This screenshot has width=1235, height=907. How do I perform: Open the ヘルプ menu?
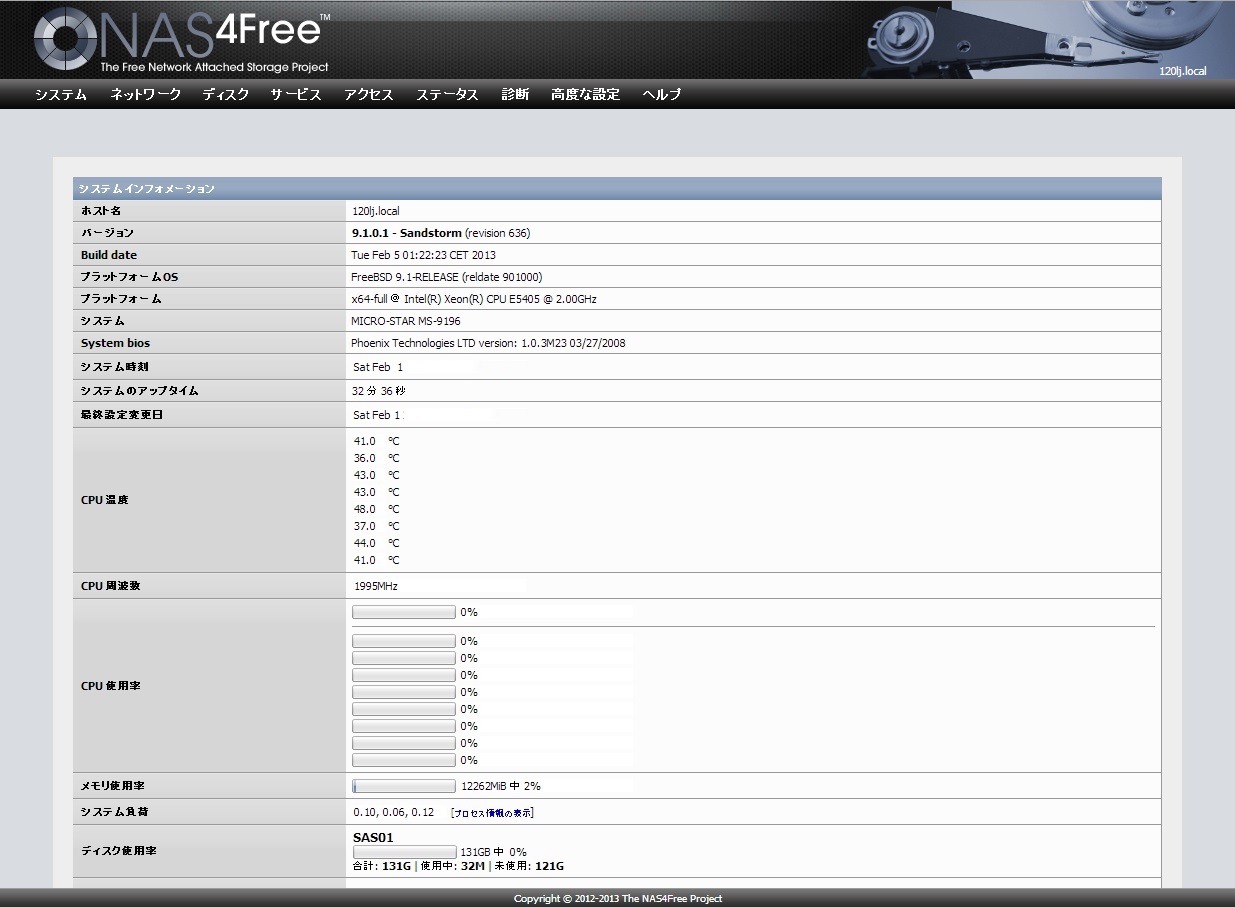662,94
